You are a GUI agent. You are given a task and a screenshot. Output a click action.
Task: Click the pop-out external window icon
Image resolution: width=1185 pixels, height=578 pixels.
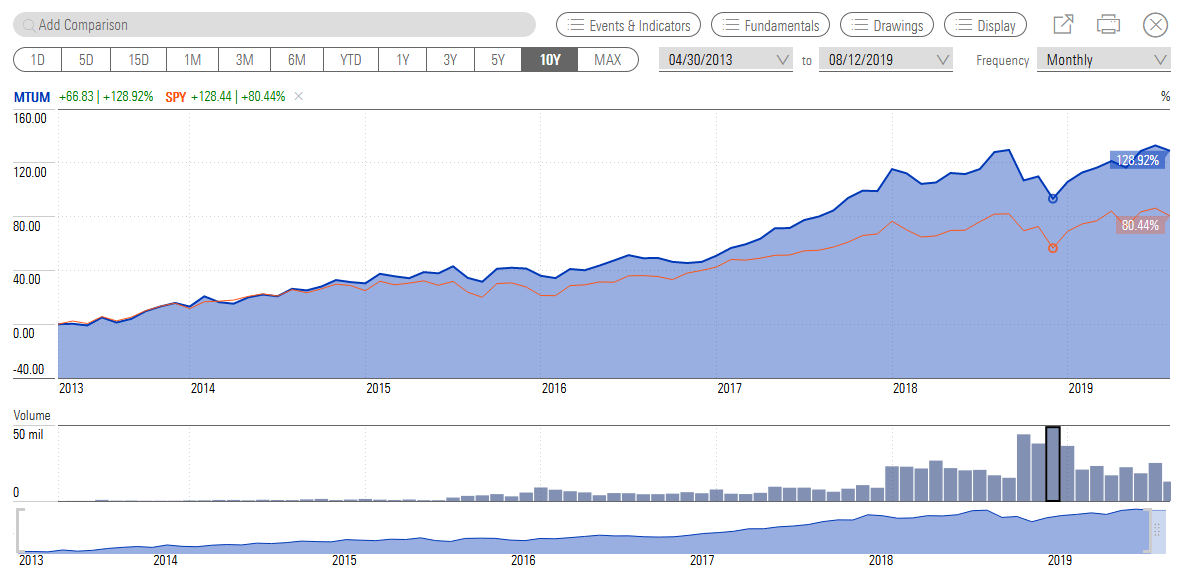(1063, 25)
